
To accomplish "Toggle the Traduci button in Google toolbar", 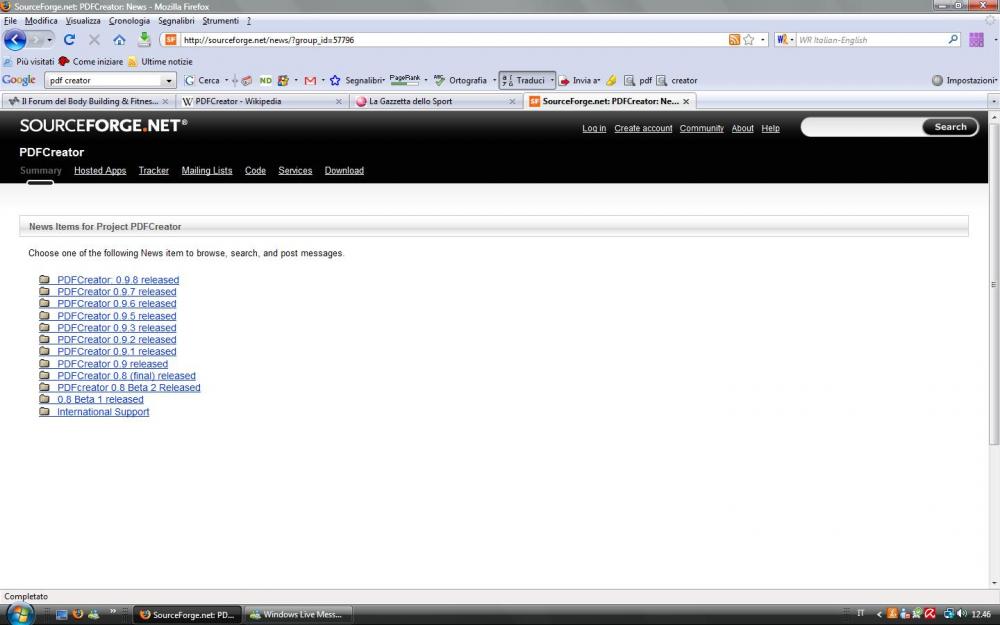I will (x=525, y=80).
